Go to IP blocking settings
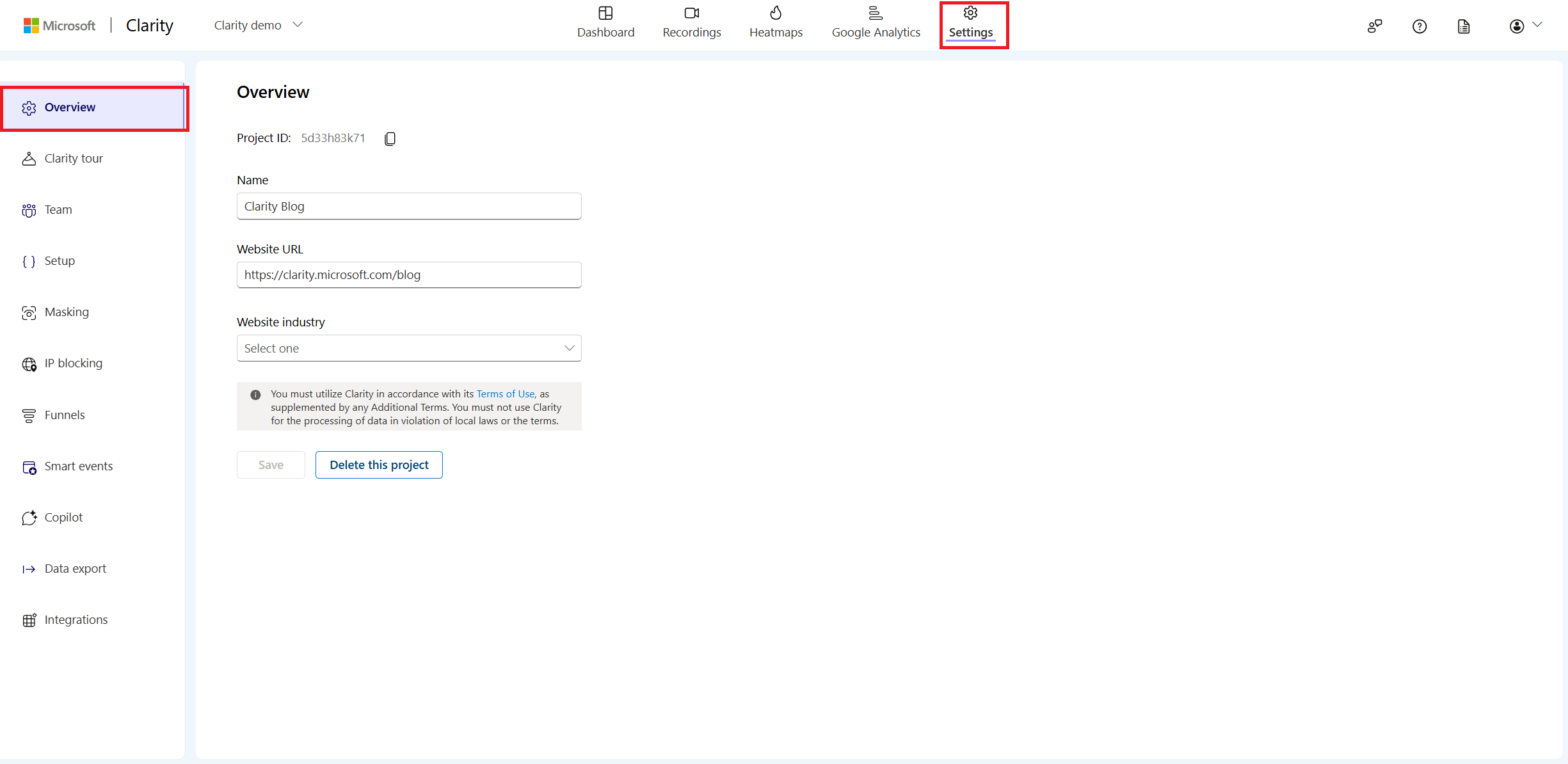Viewport: 1568px width, 764px height. click(73, 363)
